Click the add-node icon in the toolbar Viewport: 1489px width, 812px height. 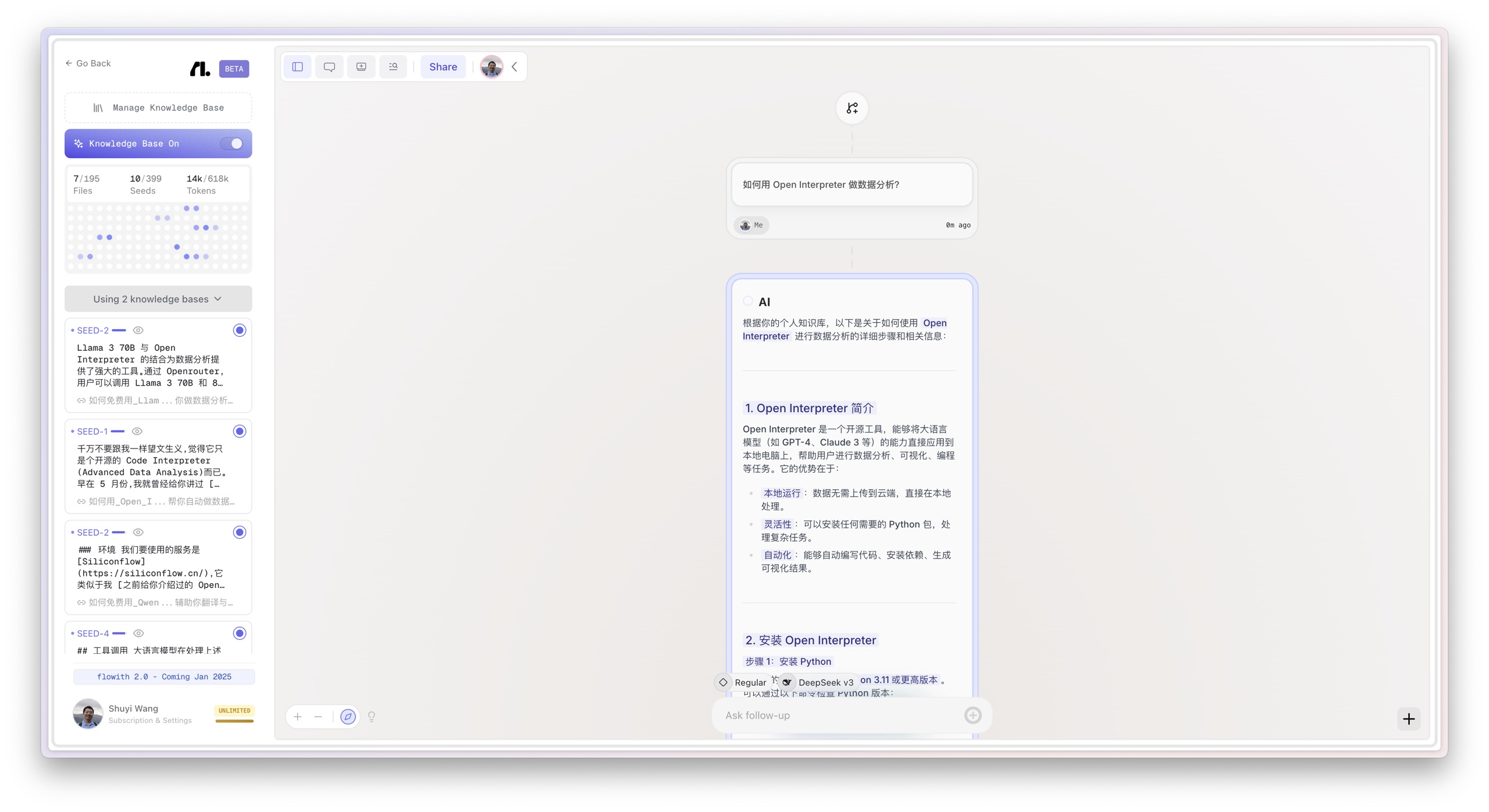[361, 67]
